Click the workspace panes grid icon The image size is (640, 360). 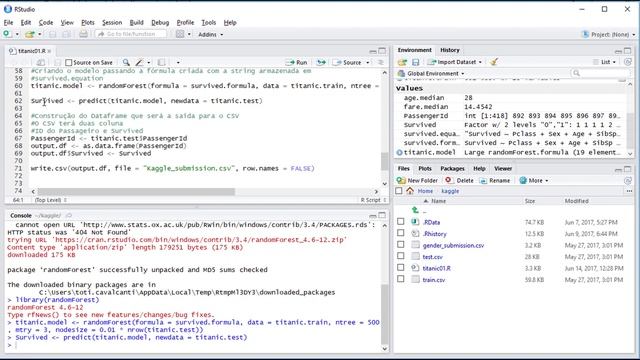(180, 34)
